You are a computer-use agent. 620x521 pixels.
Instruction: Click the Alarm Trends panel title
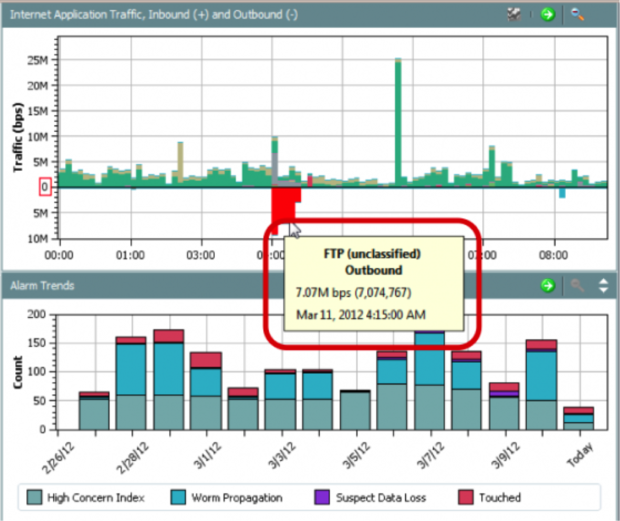[42, 285]
